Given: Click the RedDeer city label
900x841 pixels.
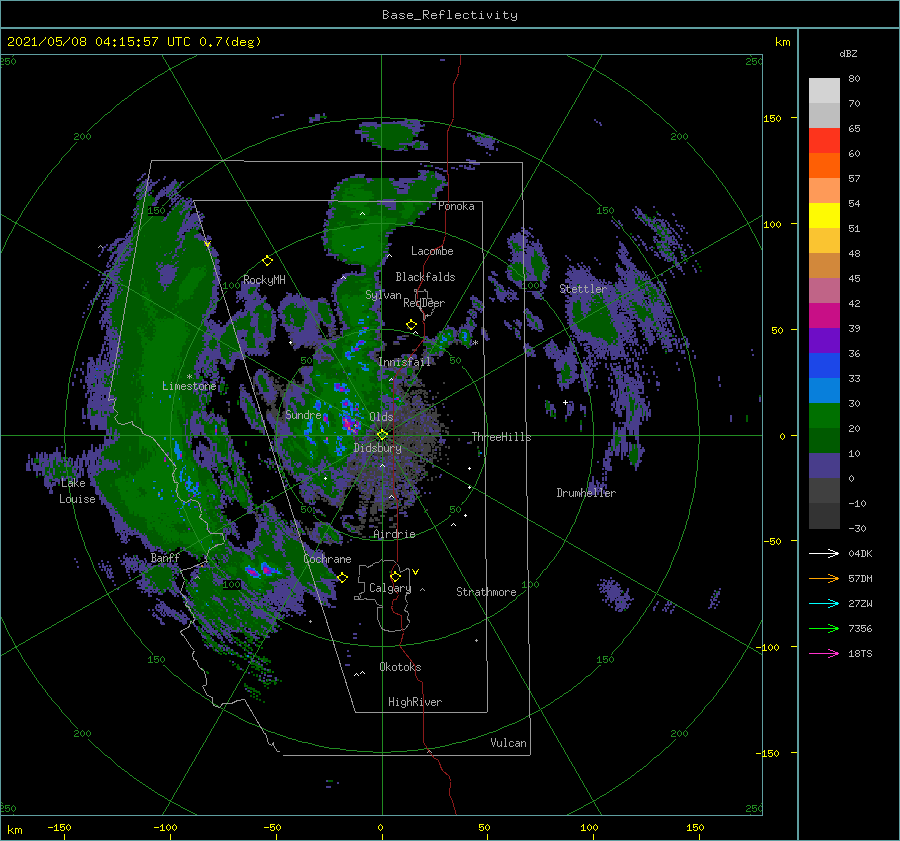Looking at the screenshot, I should 424,303.
